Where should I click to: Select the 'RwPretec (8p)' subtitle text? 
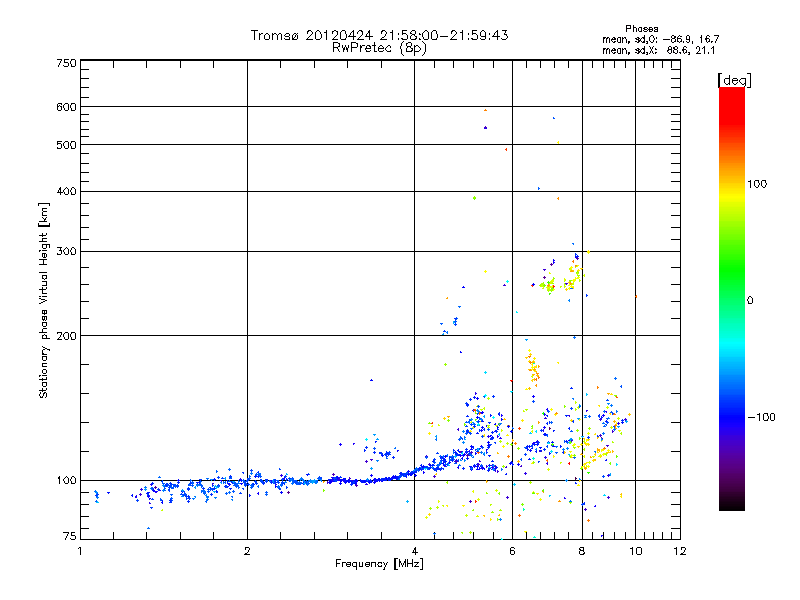click(379, 48)
